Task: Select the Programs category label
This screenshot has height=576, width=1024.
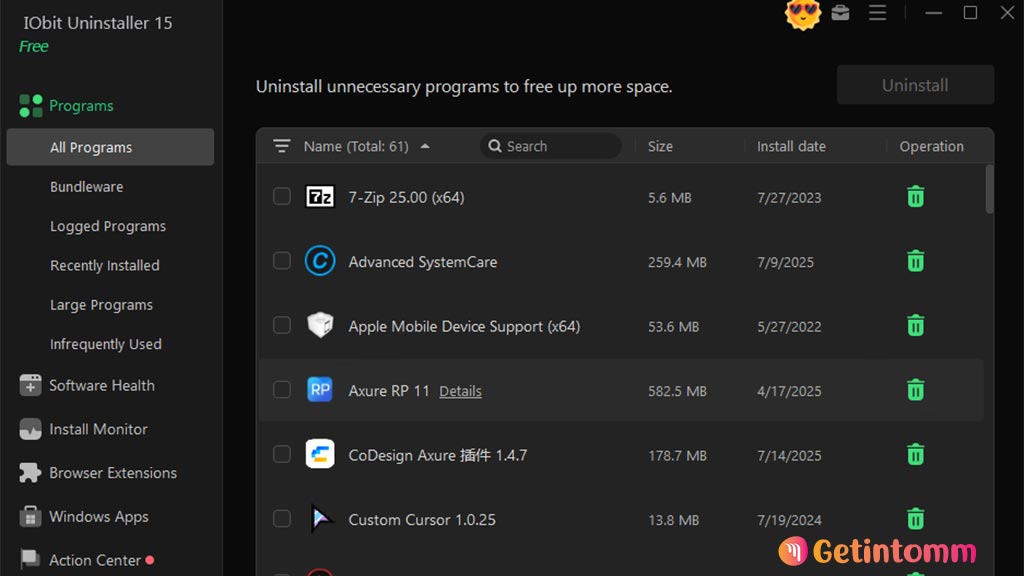Action: pos(82,106)
